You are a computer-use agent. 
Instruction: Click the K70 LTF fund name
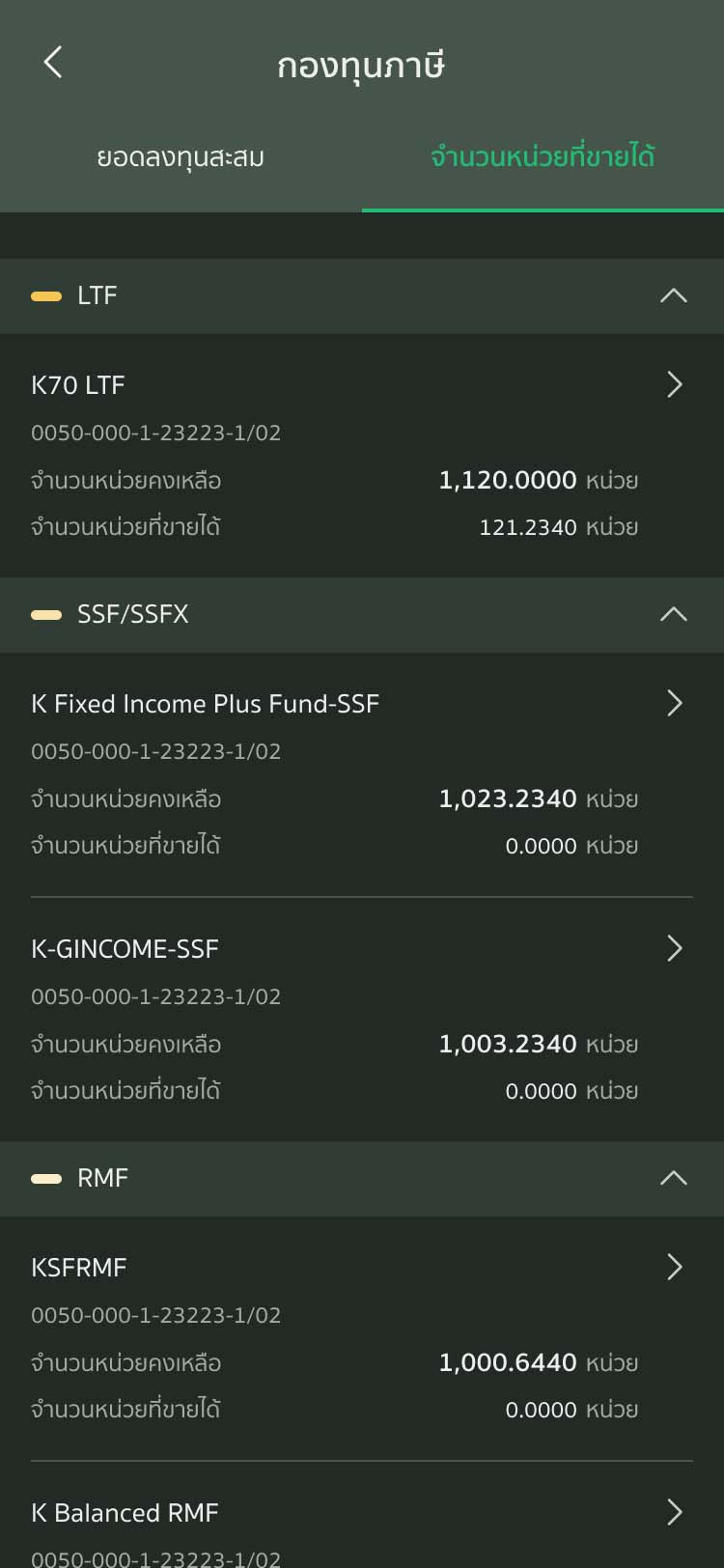coord(78,385)
